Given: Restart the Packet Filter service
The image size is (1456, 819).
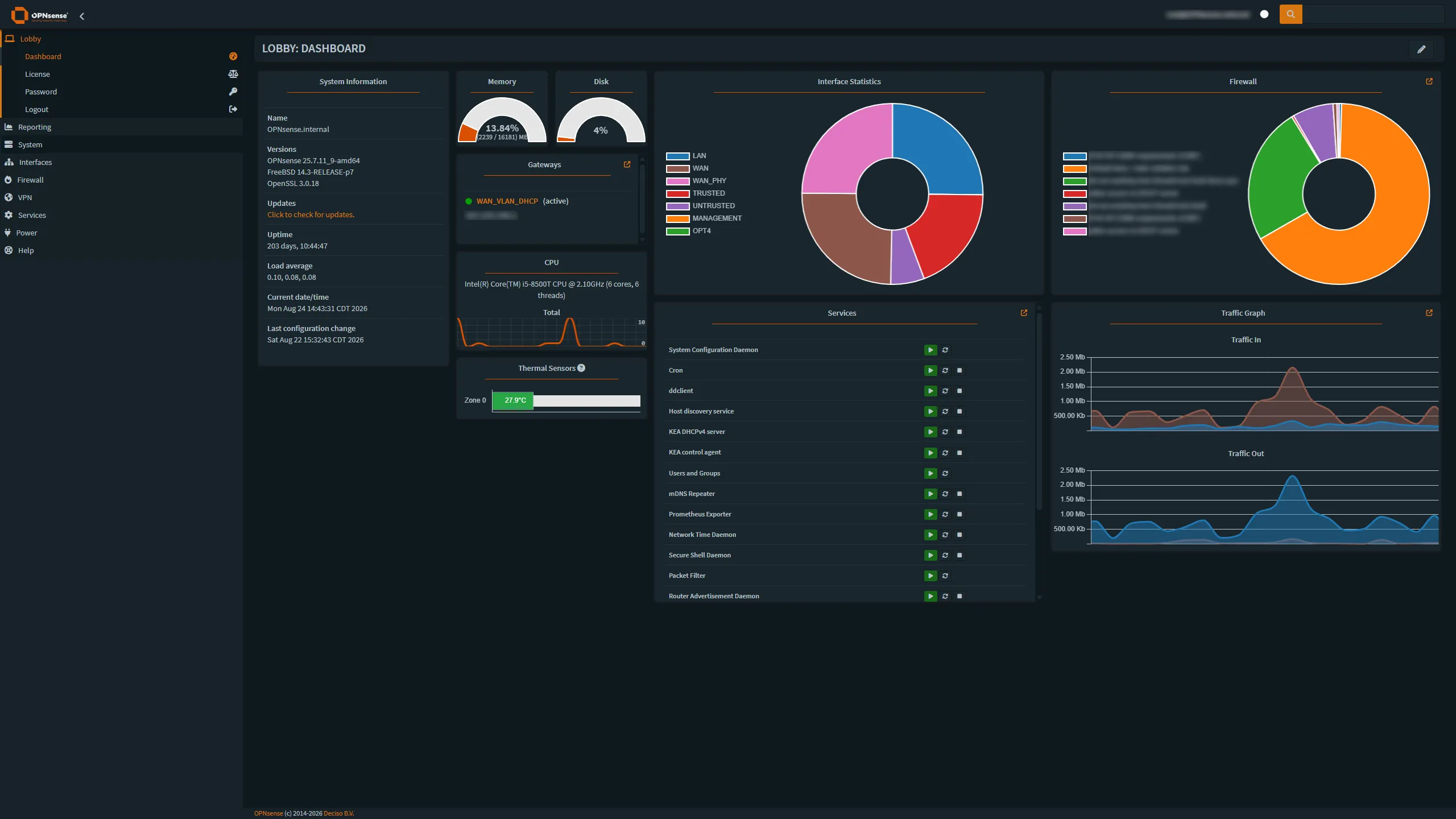Looking at the screenshot, I should [945, 576].
